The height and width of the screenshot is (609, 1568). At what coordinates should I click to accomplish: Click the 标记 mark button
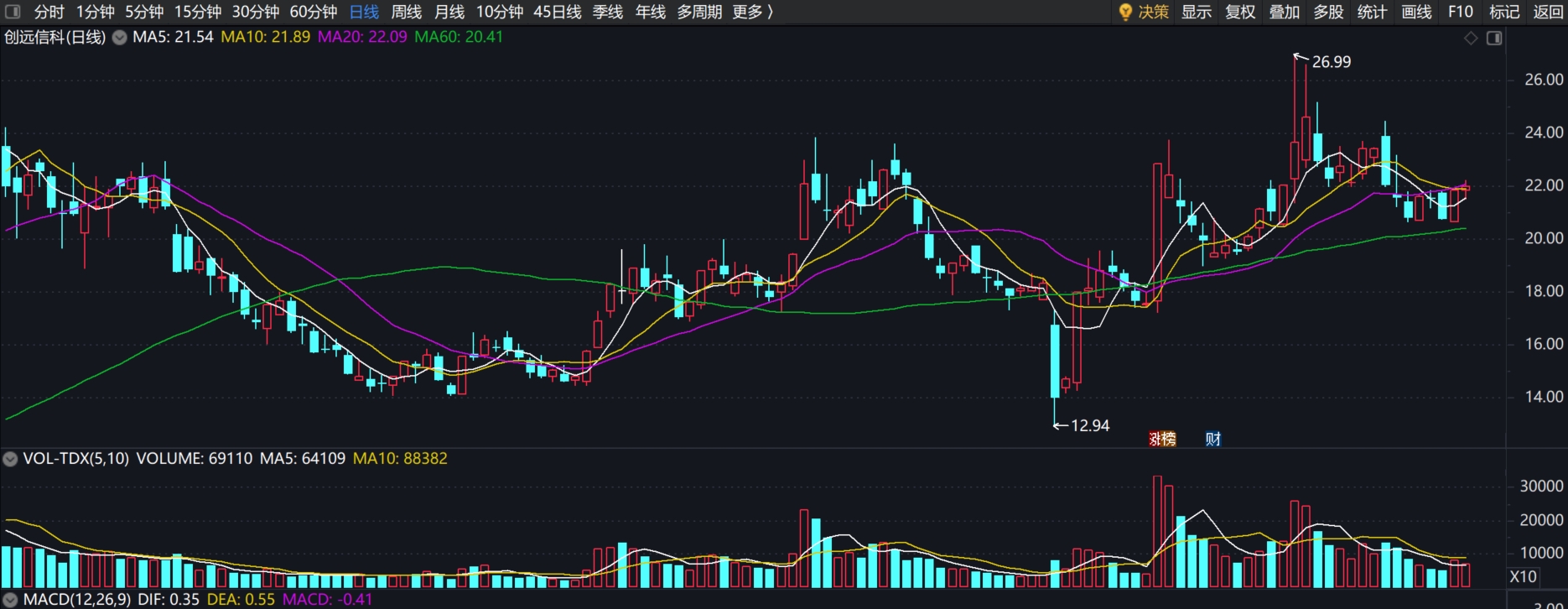pos(1504,12)
